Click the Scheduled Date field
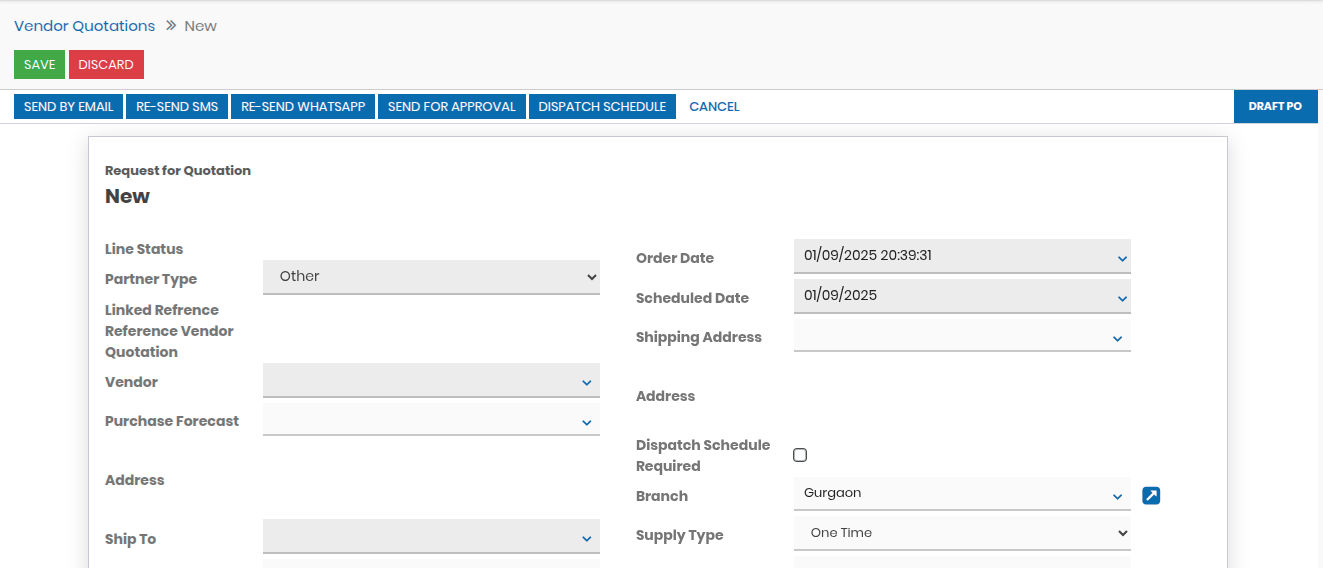 coord(962,296)
